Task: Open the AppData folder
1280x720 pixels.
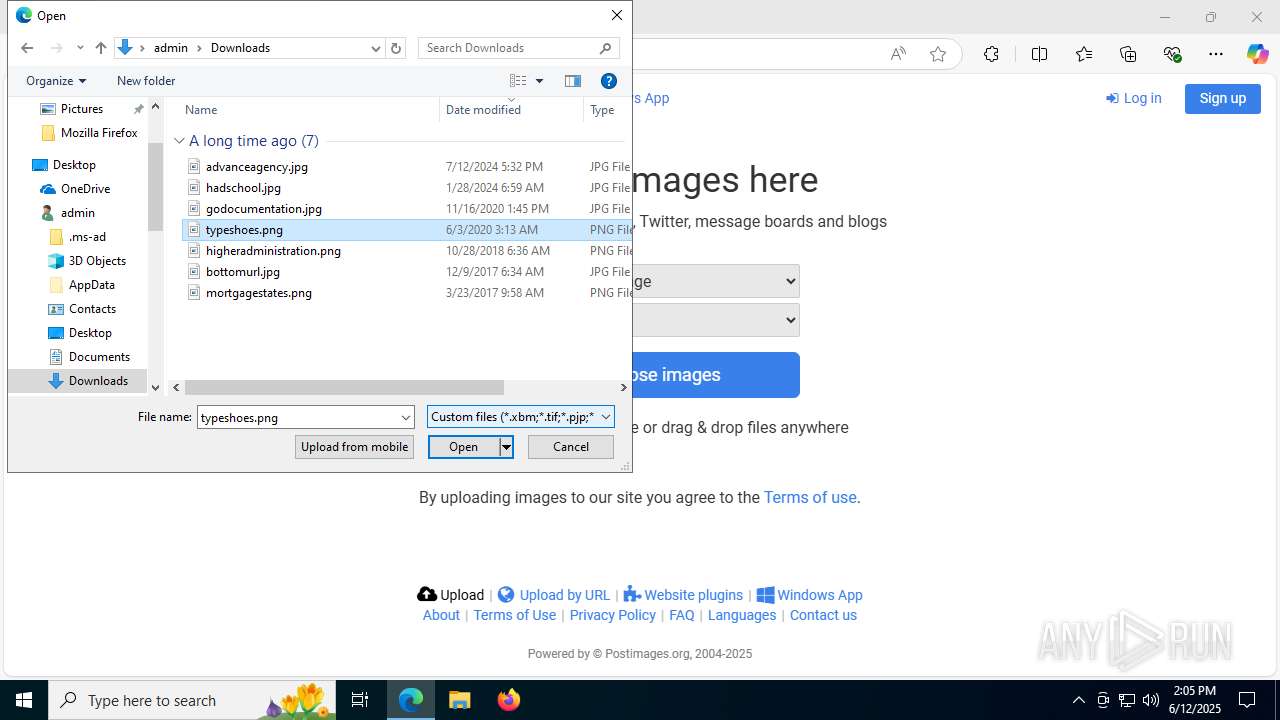Action: tap(91, 285)
